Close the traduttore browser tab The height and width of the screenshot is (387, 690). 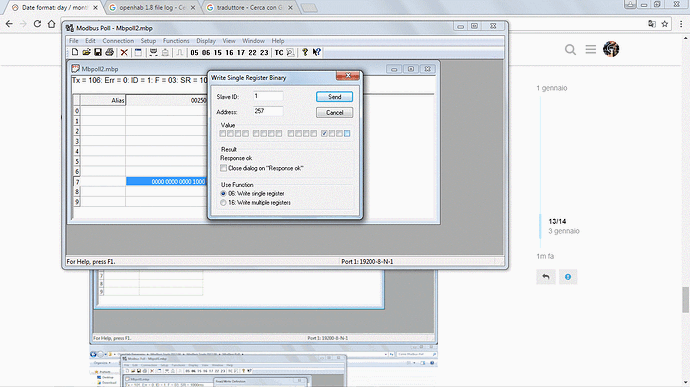coord(290,7)
